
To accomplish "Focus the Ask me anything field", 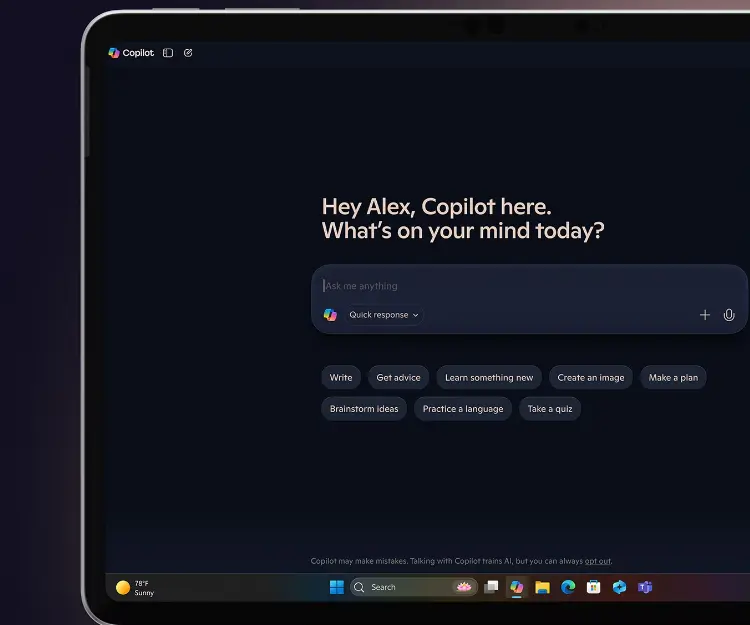I will pyautogui.click(x=529, y=286).
